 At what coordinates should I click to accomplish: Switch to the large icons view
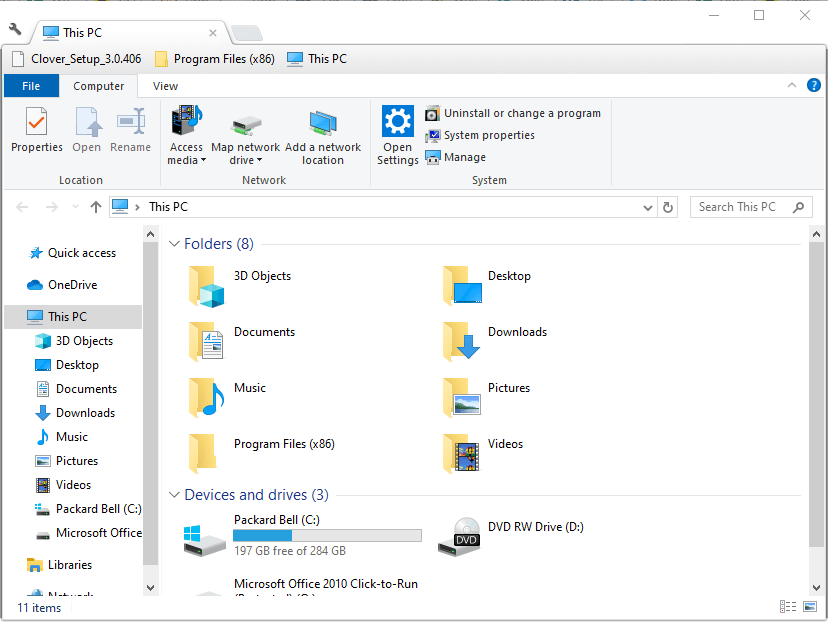click(x=810, y=607)
